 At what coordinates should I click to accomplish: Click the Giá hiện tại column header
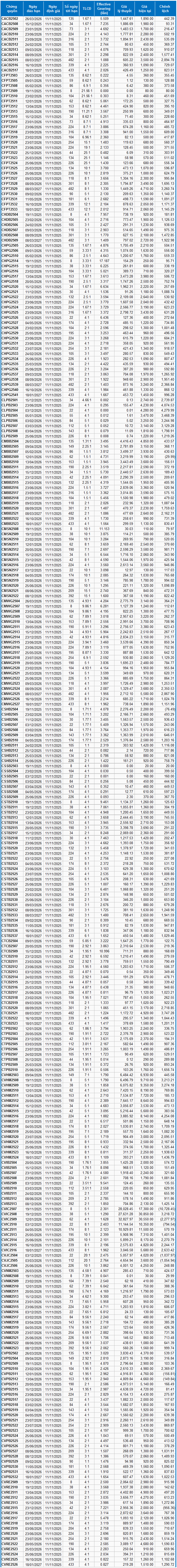[146, 9]
